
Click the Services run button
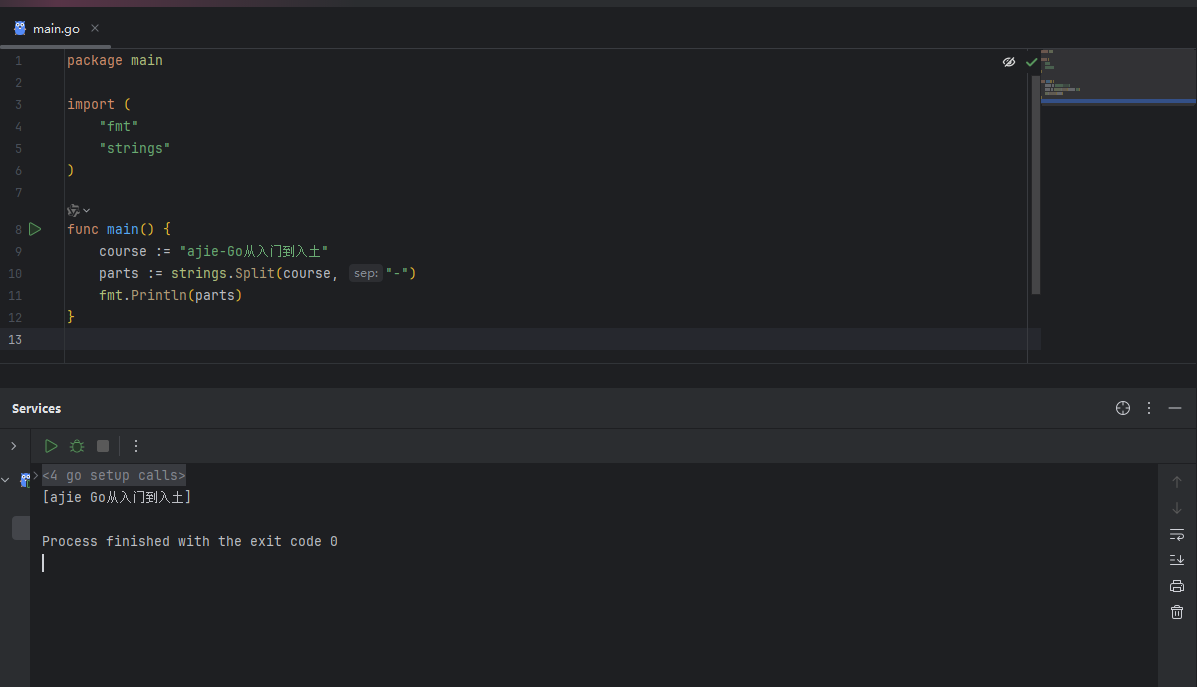[51, 446]
